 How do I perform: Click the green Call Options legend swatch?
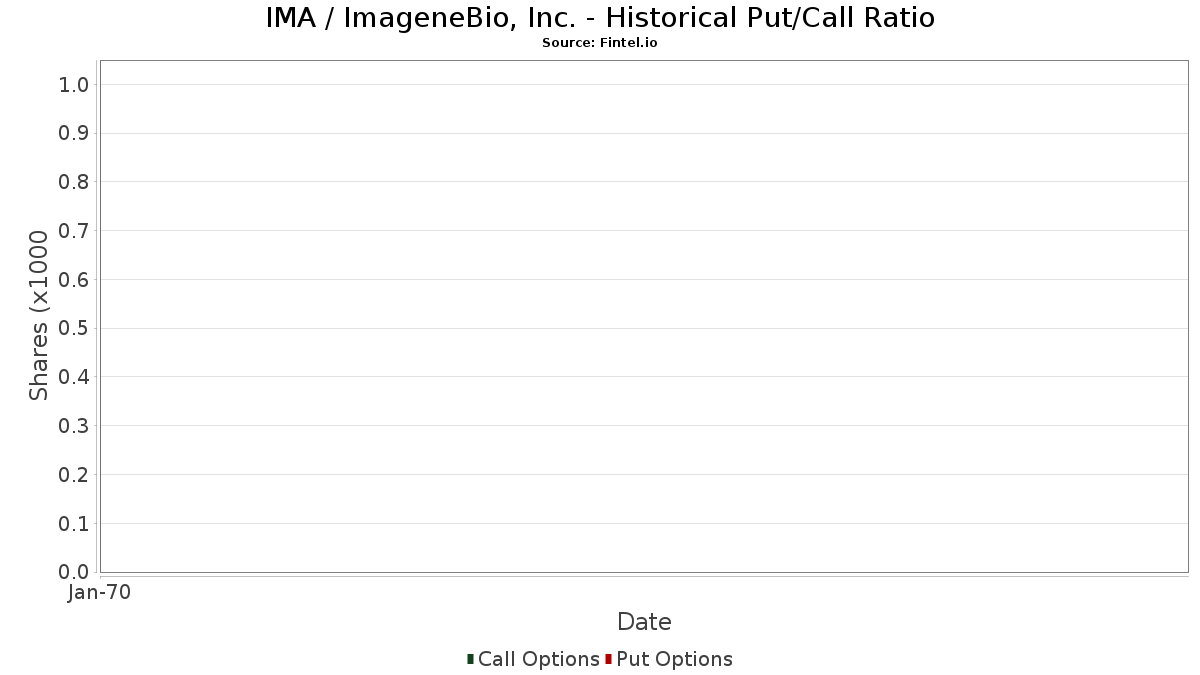[x=470, y=659]
